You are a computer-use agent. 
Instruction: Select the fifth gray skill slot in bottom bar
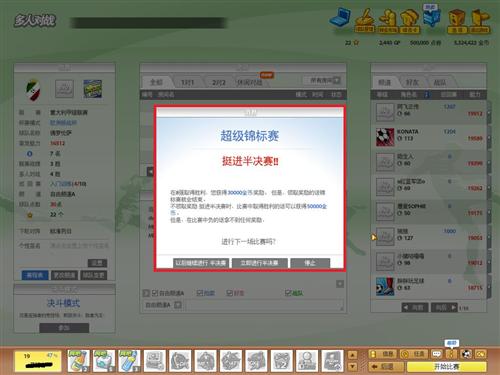pos(256,361)
